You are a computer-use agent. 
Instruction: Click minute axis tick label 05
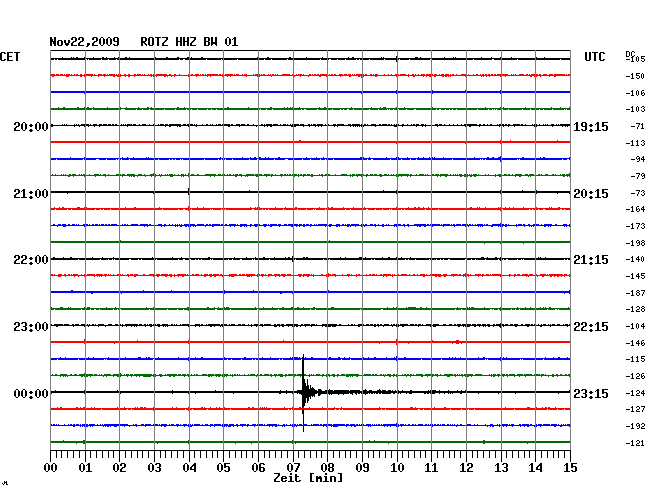tap(223, 468)
